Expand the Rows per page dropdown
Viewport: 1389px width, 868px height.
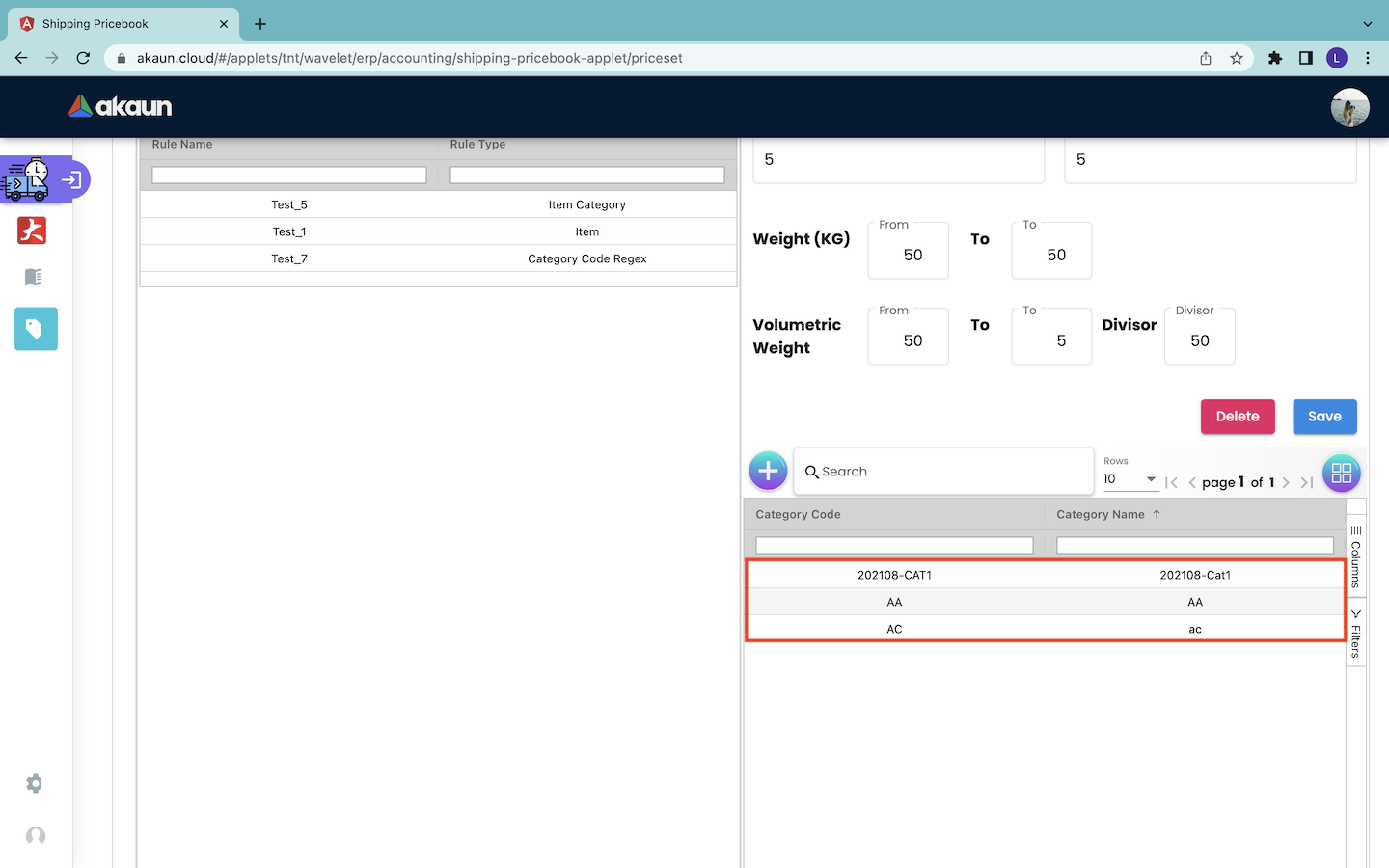coord(1130,479)
